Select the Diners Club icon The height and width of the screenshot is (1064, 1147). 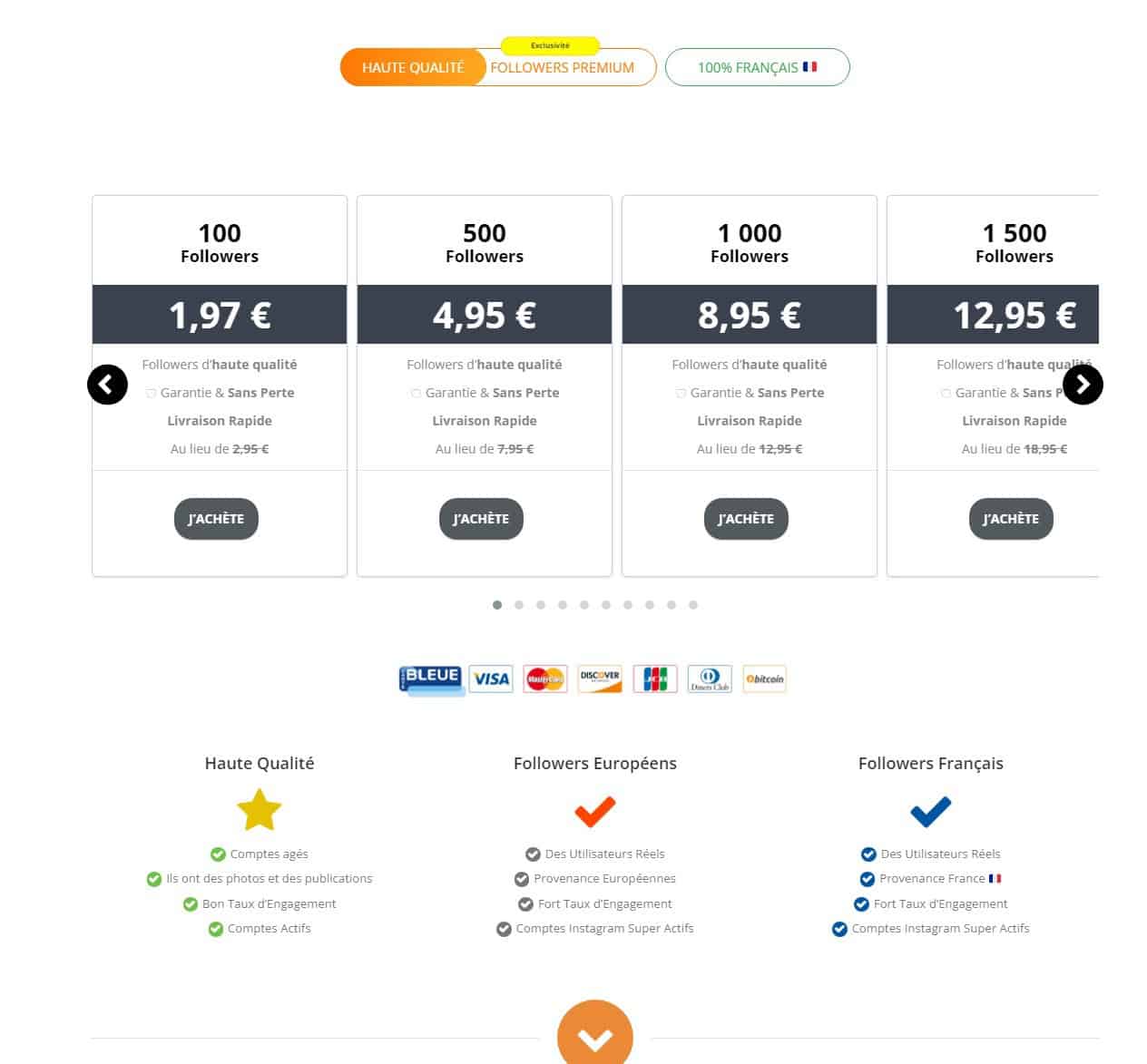pyautogui.click(x=710, y=678)
